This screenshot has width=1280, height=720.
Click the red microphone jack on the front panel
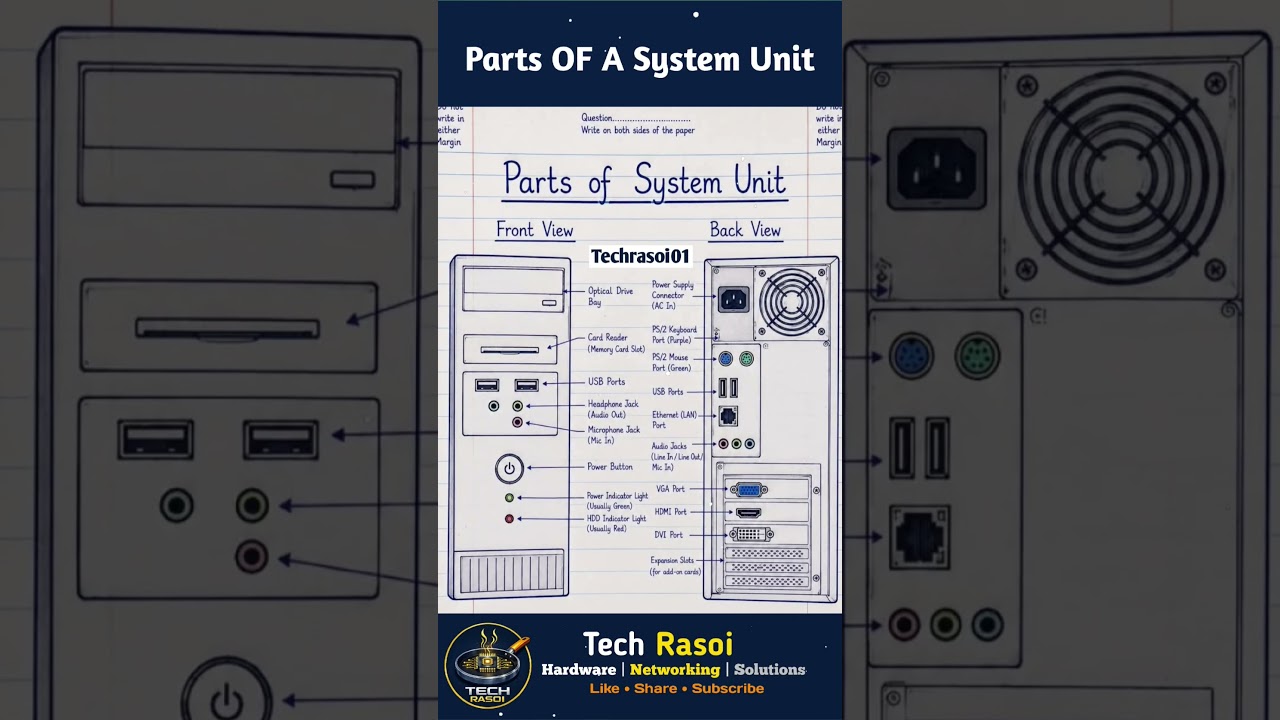coord(517,423)
